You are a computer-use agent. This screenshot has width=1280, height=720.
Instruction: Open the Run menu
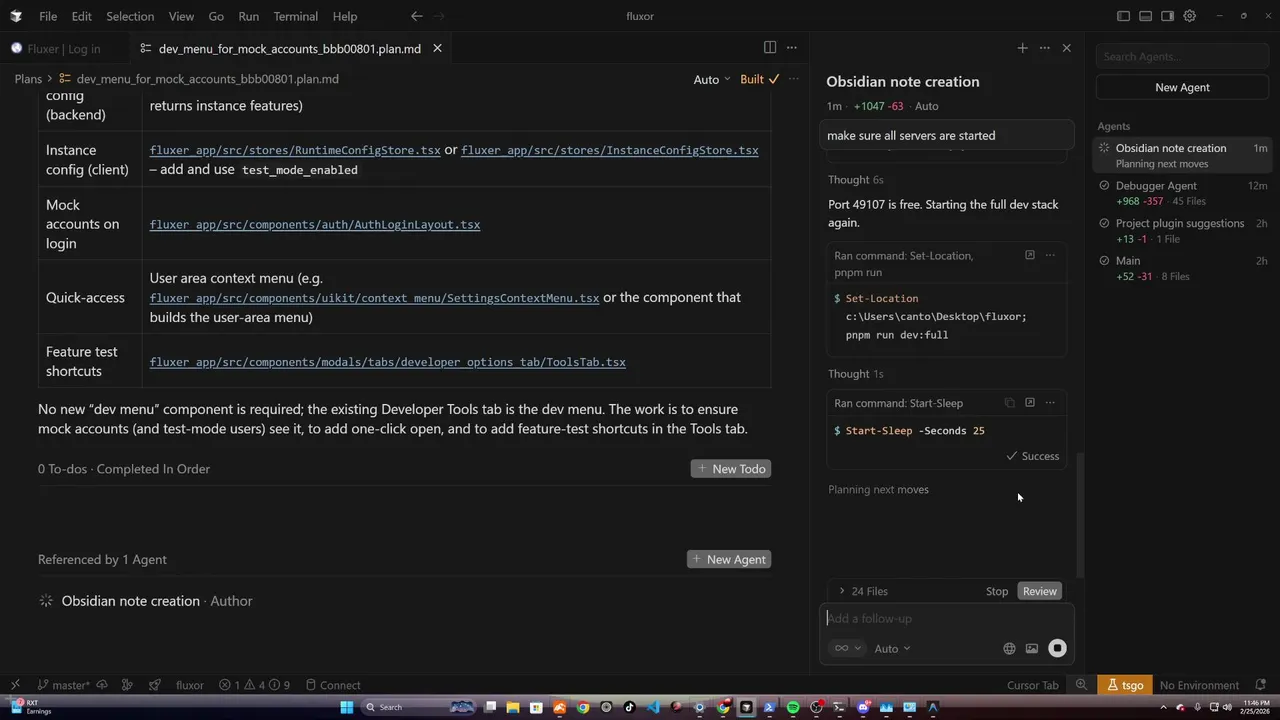pyautogui.click(x=249, y=16)
